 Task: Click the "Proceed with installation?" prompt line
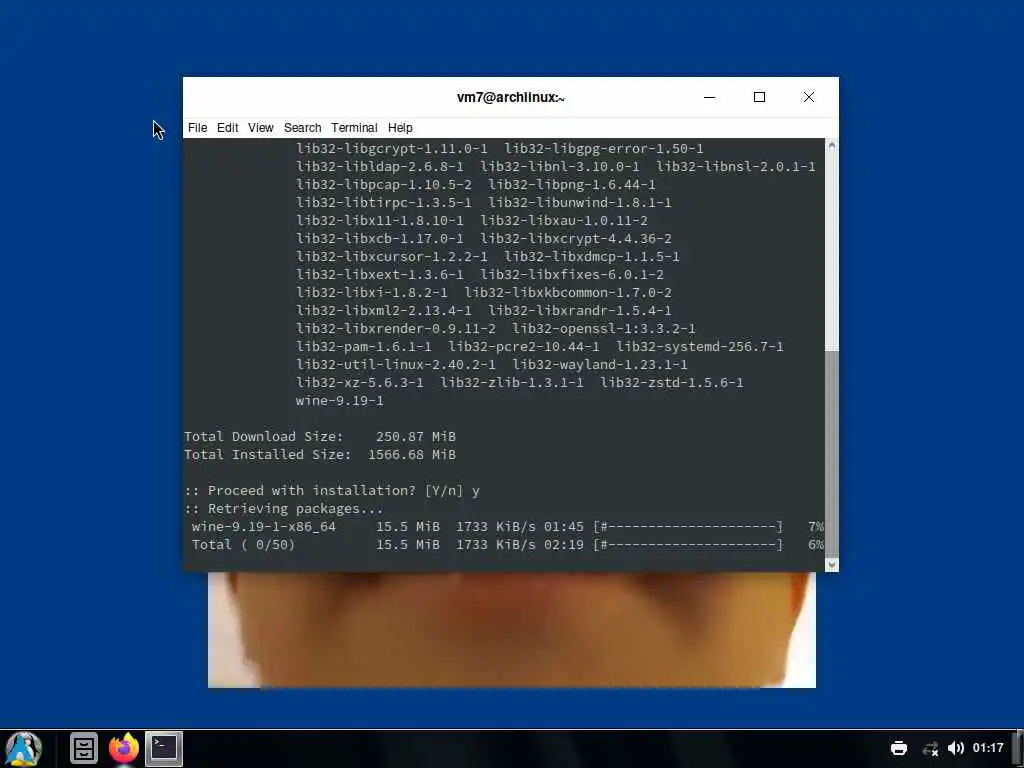tap(332, 490)
